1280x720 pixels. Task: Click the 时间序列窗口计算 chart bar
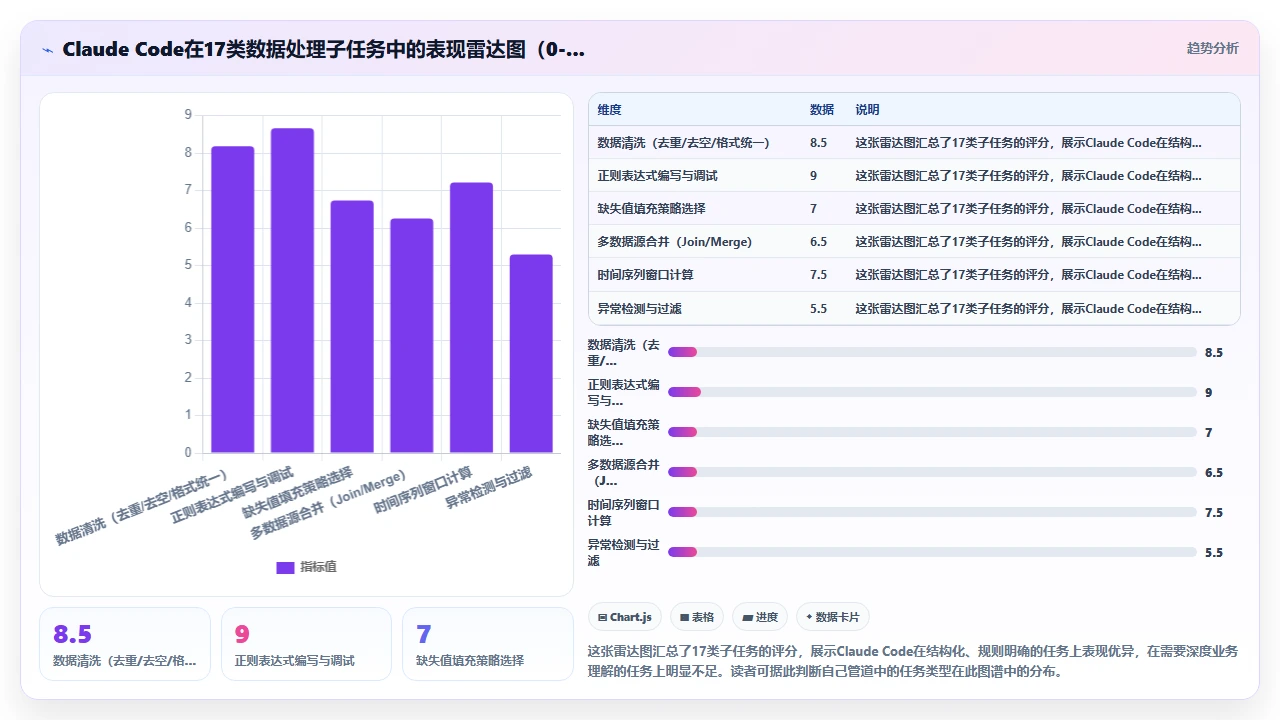coord(471,318)
